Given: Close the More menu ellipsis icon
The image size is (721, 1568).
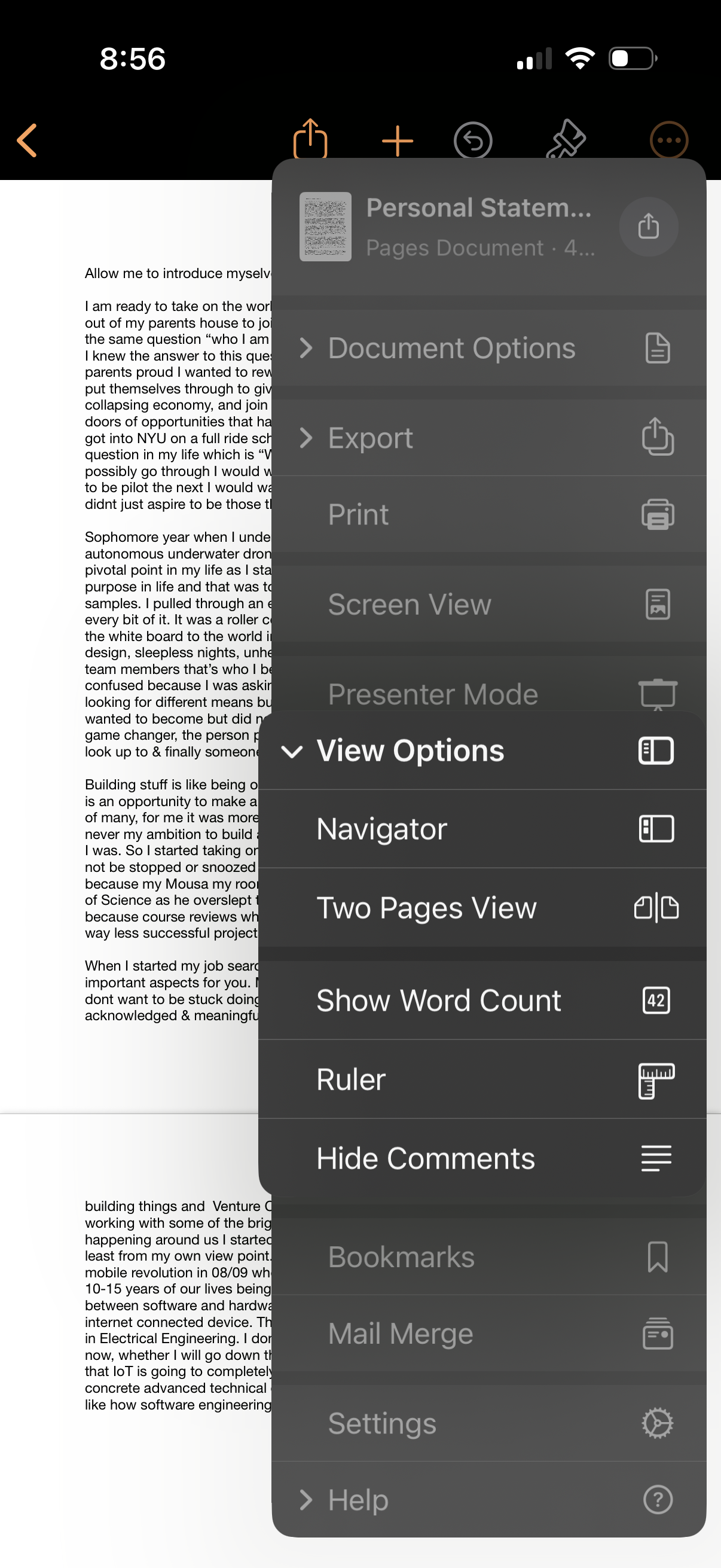Looking at the screenshot, I should pos(668,141).
